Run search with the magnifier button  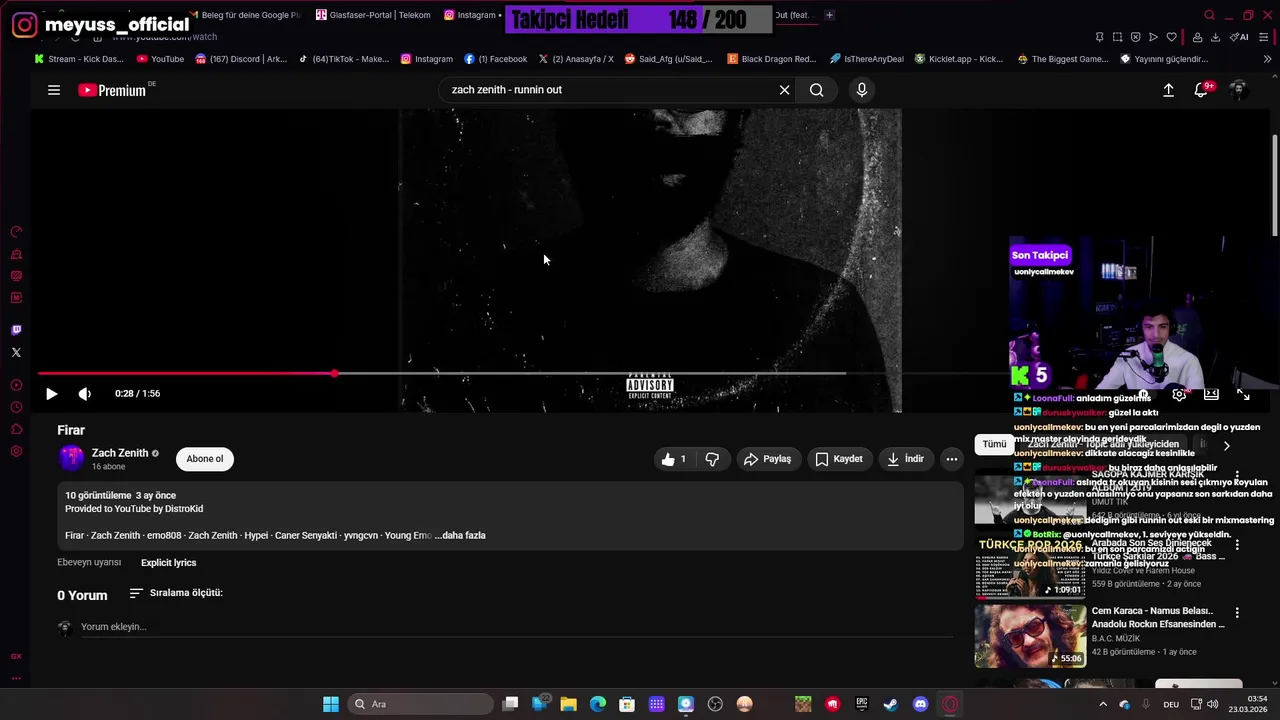coord(817,90)
